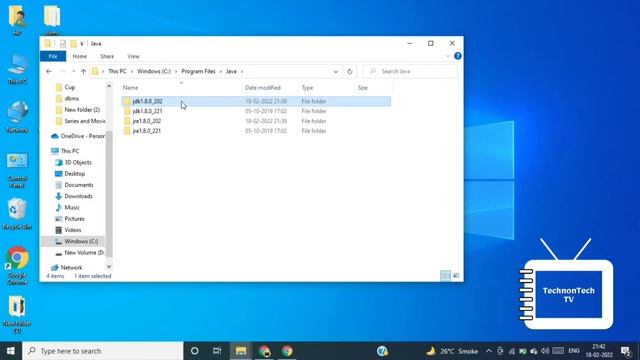640x360 pixels.
Task: Open Documents in navigation pane
Action: tap(79, 185)
